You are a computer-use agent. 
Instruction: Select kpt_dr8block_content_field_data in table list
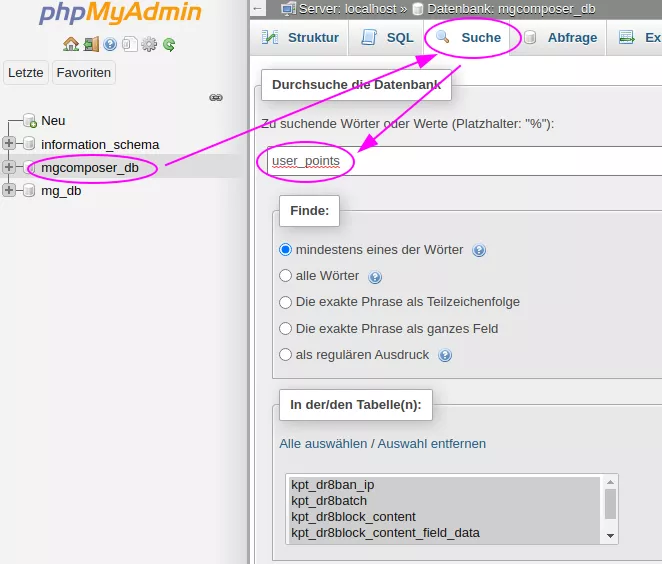pos(444,533)
